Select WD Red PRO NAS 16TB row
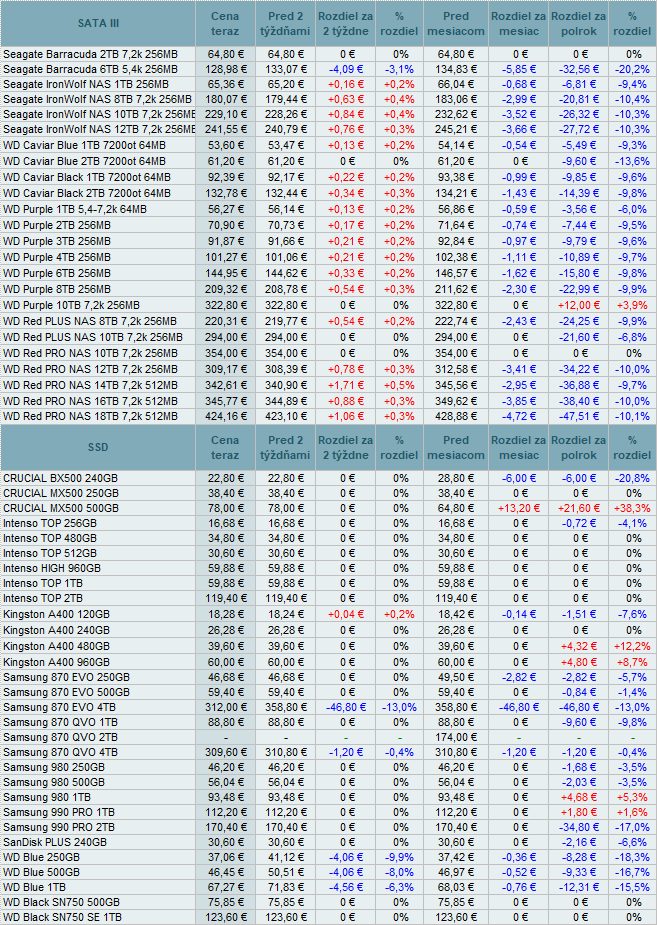The image size is (657, 925). [90, 401]
